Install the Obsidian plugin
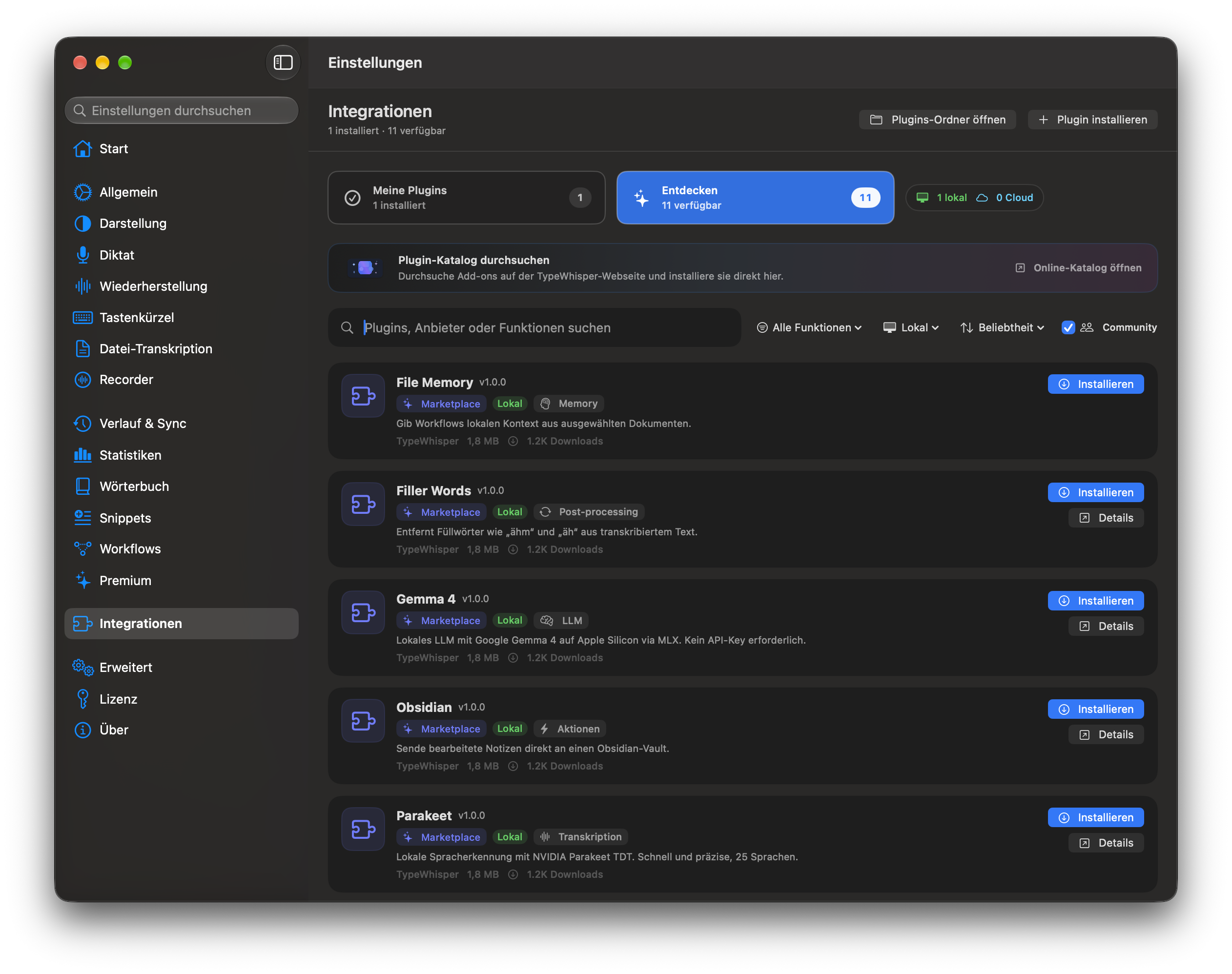Viewport: 1232px width, 974px height. click(x=1096, y=710)
